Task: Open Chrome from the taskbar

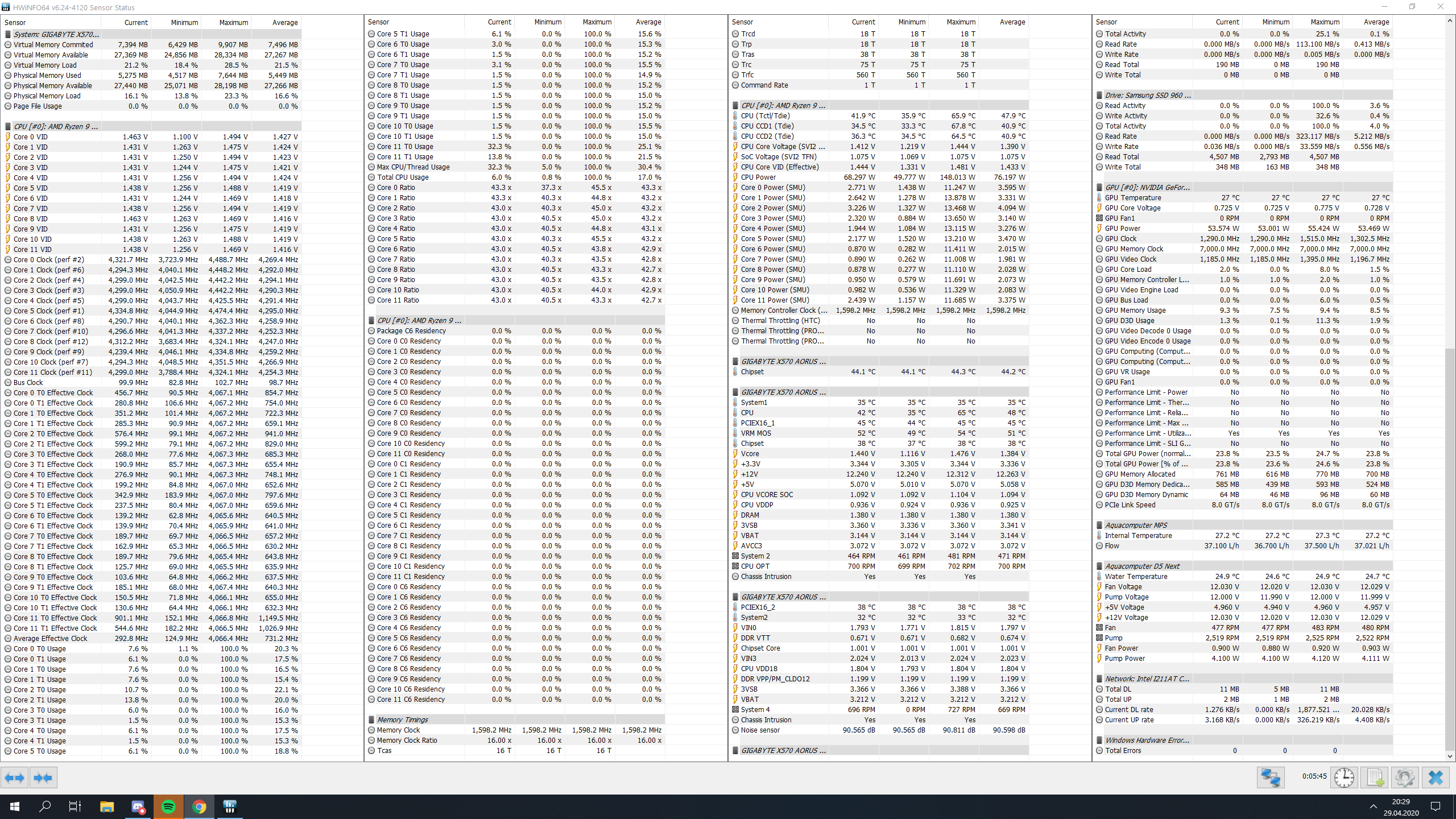Action: [199, 806]
